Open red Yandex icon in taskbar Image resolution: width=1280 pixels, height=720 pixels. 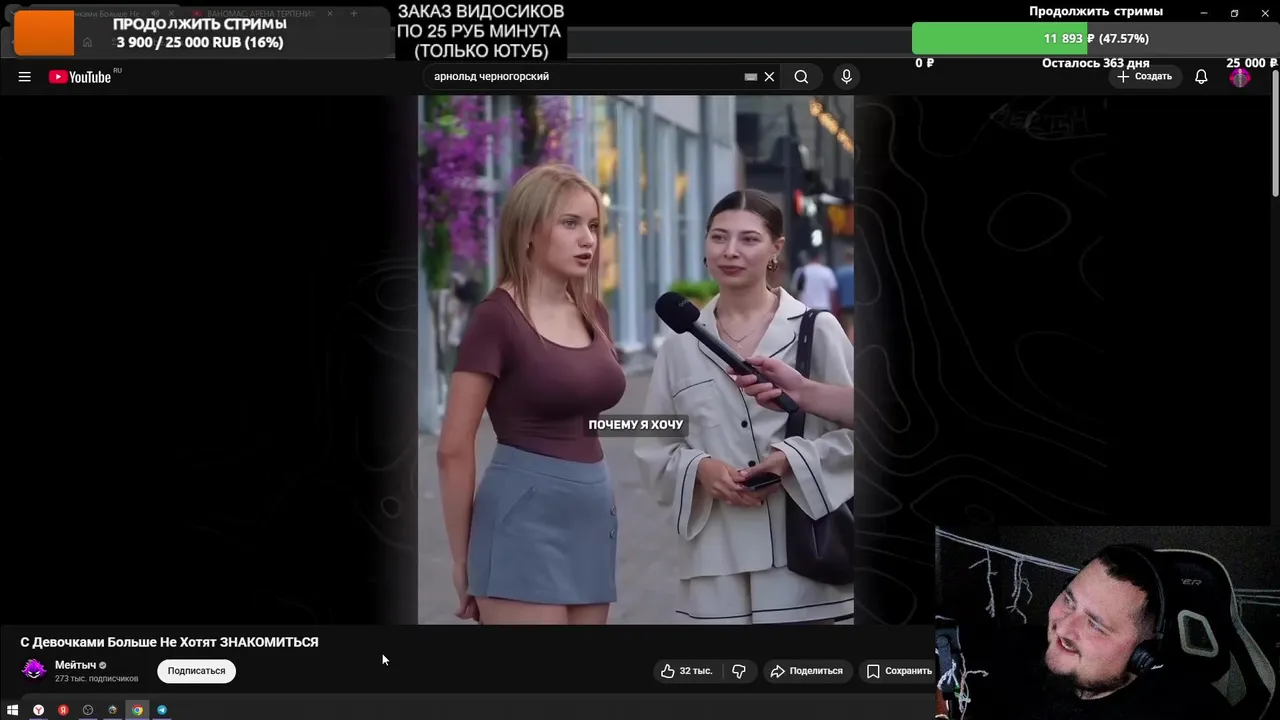click(x=63, y=710)
